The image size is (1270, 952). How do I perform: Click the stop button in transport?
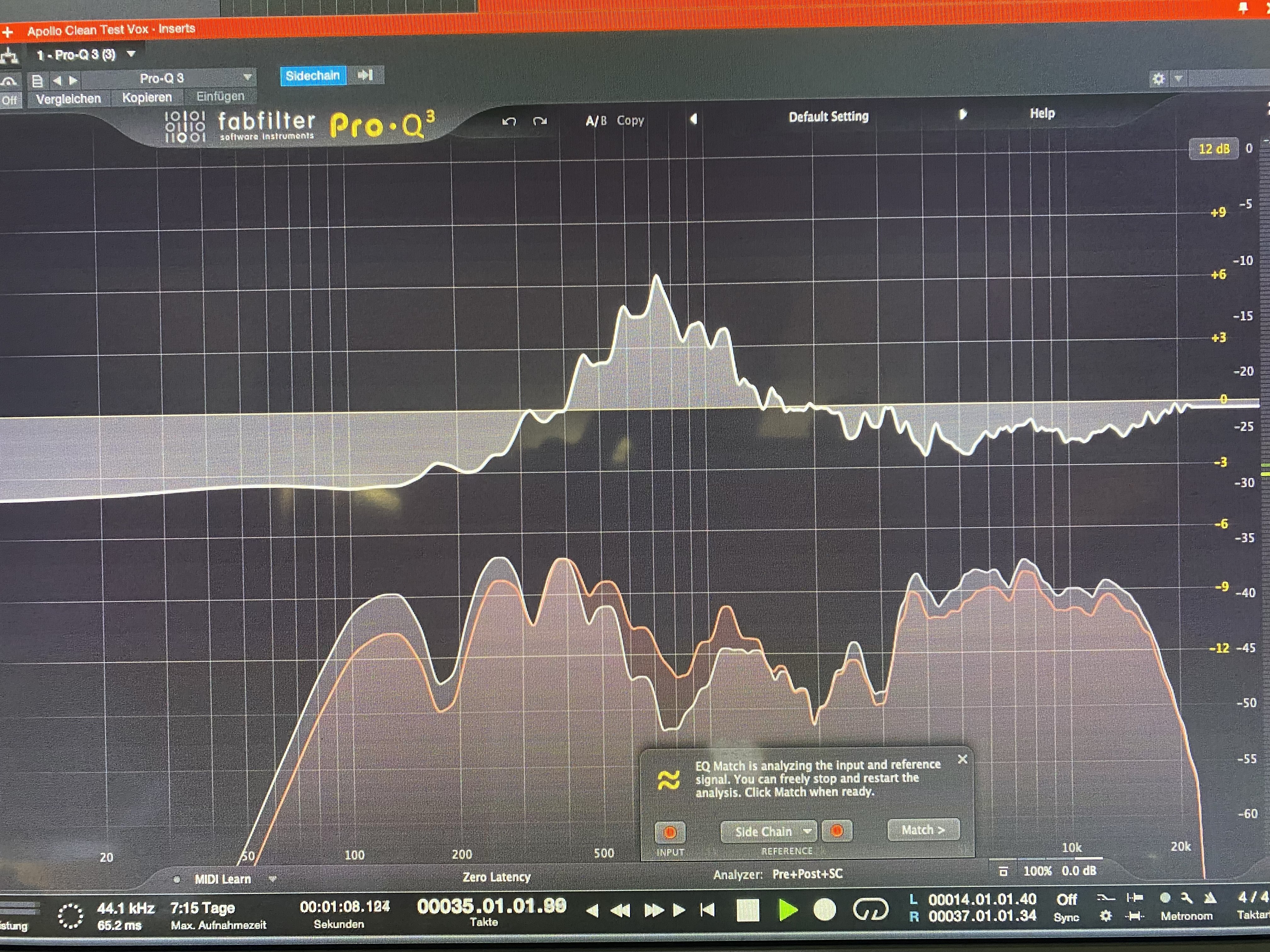click(747, 910)
